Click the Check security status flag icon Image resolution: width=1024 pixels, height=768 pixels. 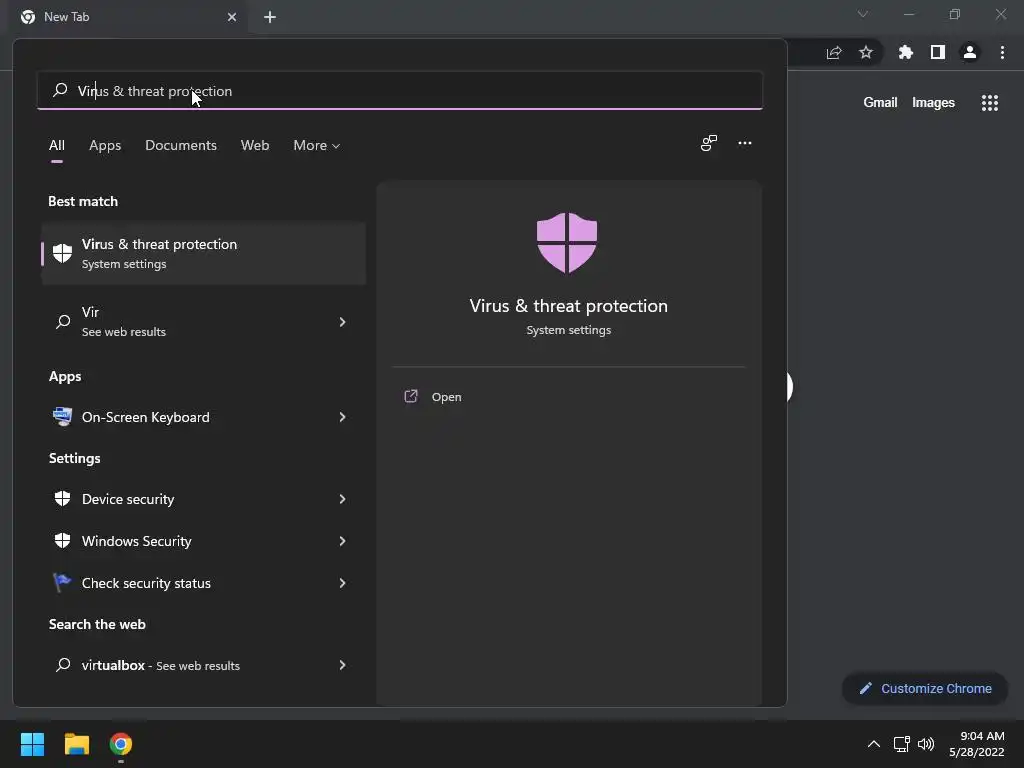62,583
